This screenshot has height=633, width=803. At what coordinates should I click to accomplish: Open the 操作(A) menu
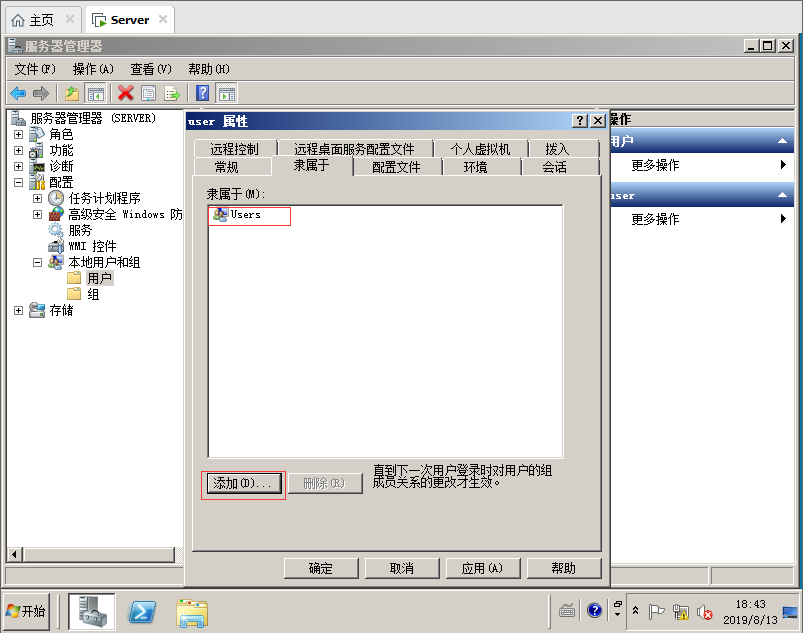[93, 69]
